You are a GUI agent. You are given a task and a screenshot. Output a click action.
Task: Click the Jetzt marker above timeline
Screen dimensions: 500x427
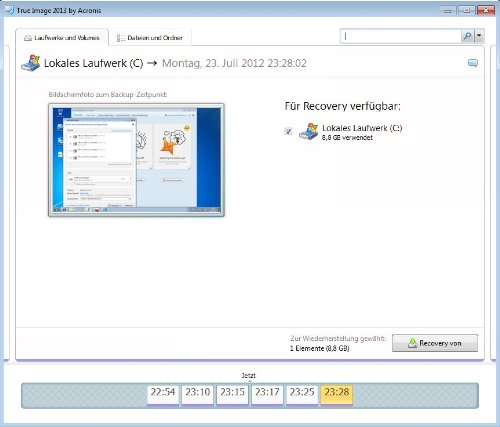[x=248, y=376]
